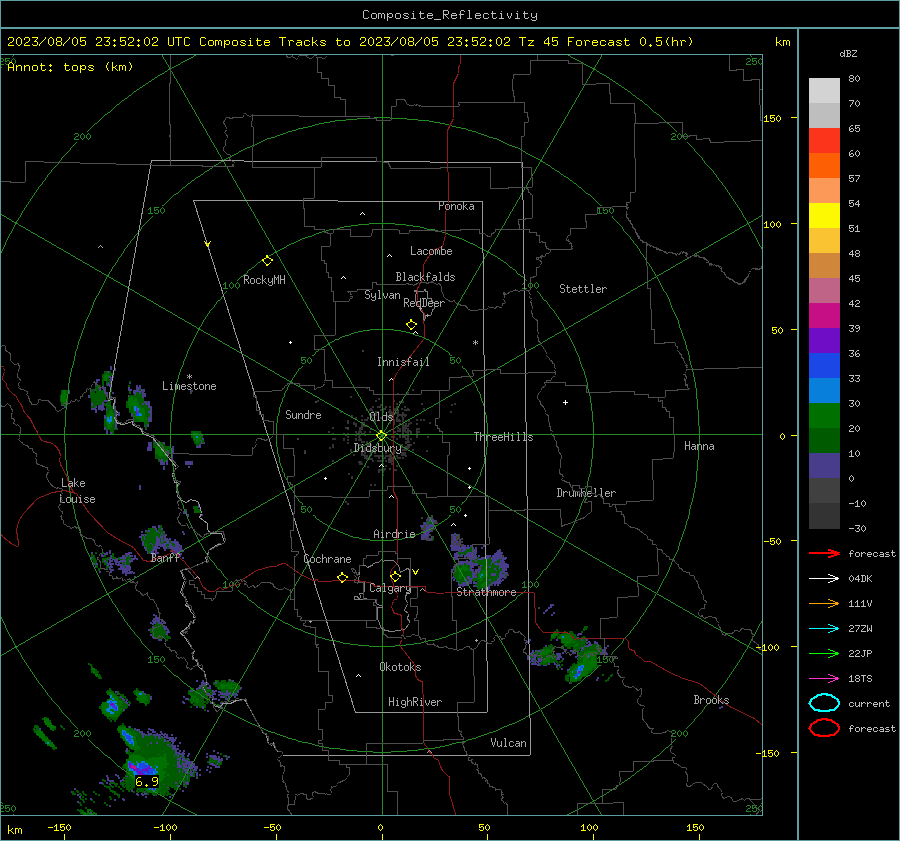The image size is (900, 841).
Task: Select the ThreeHills town label
Action: [503, 437]
